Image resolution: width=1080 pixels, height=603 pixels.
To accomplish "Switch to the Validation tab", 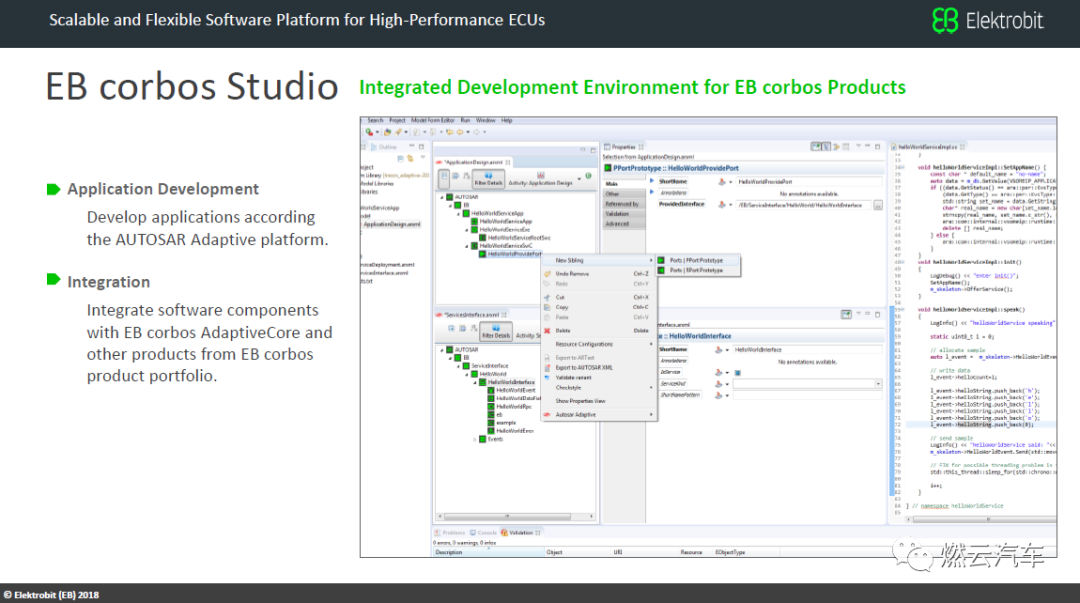I will [x=521, y=533].
